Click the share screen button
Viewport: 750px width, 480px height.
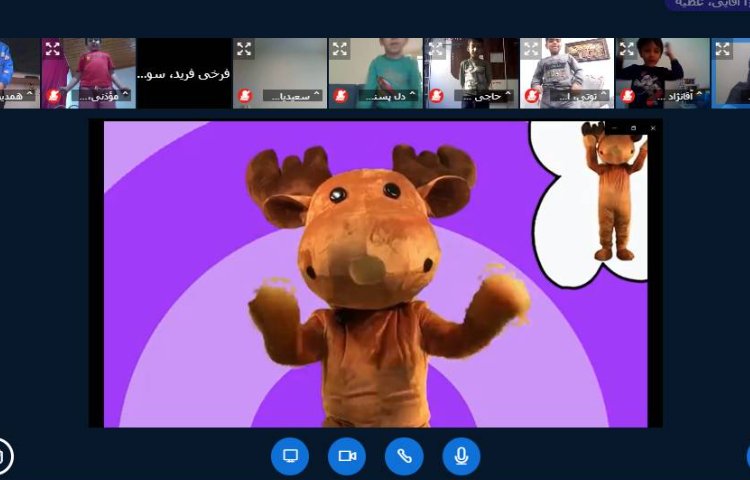point(290,456)
